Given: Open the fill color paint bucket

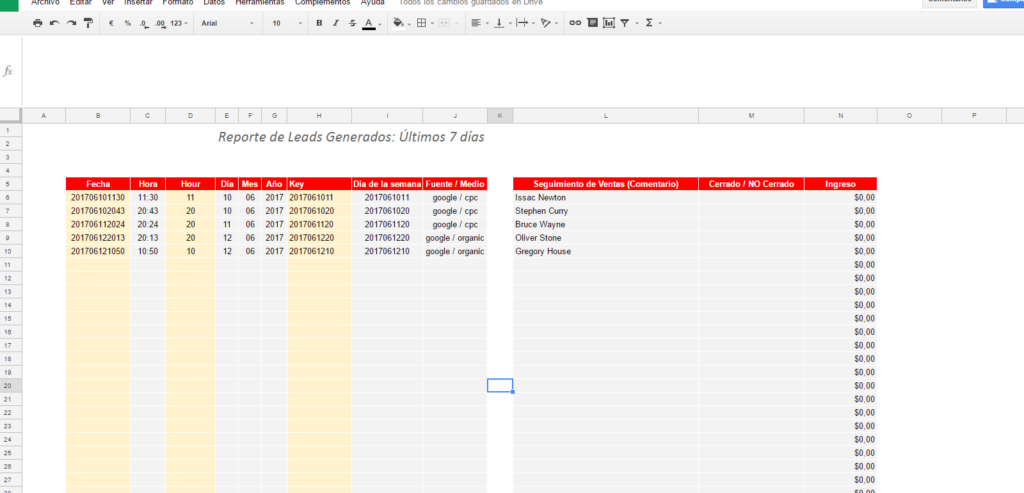Looking at the screenshot, I should pyautogui.click(x=400, y=23).
